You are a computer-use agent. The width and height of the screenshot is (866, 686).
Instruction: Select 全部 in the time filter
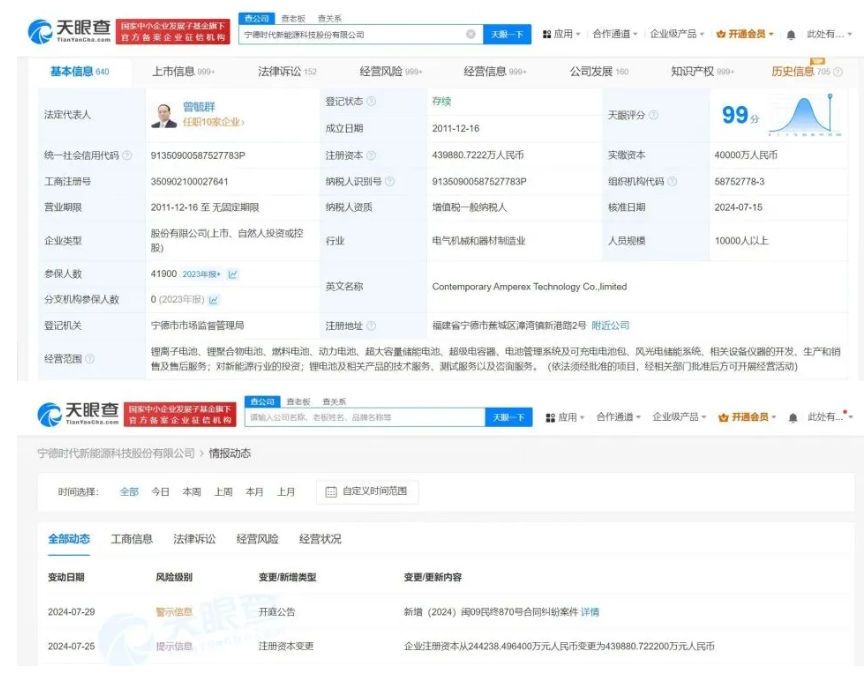(x=129, y=492)
